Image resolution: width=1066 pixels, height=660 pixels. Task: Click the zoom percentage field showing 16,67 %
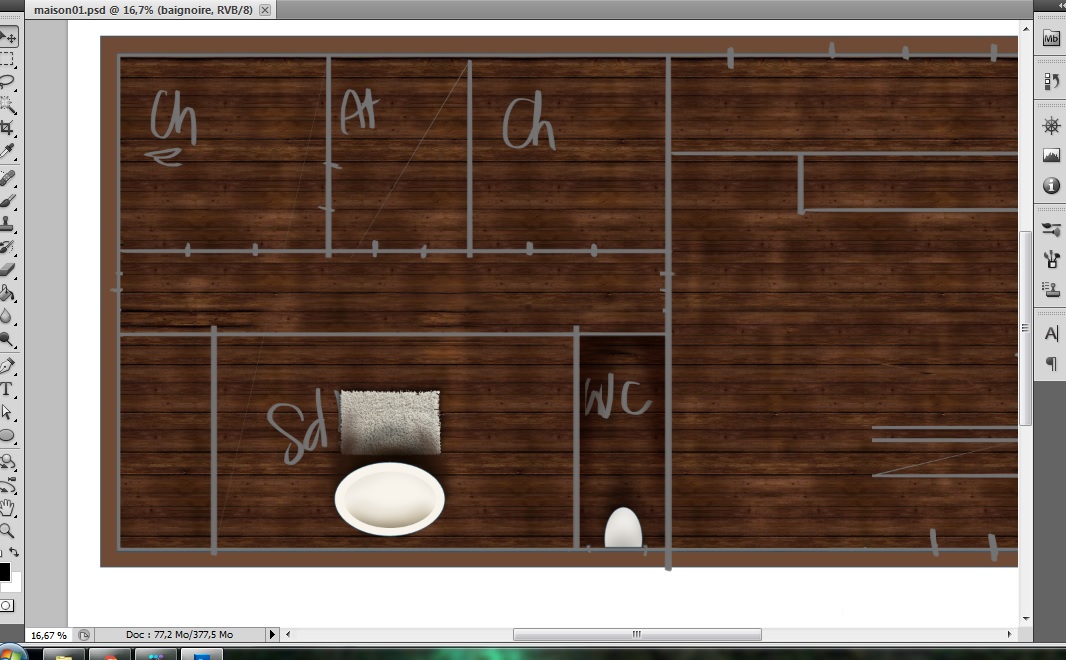tap(48, 634)
